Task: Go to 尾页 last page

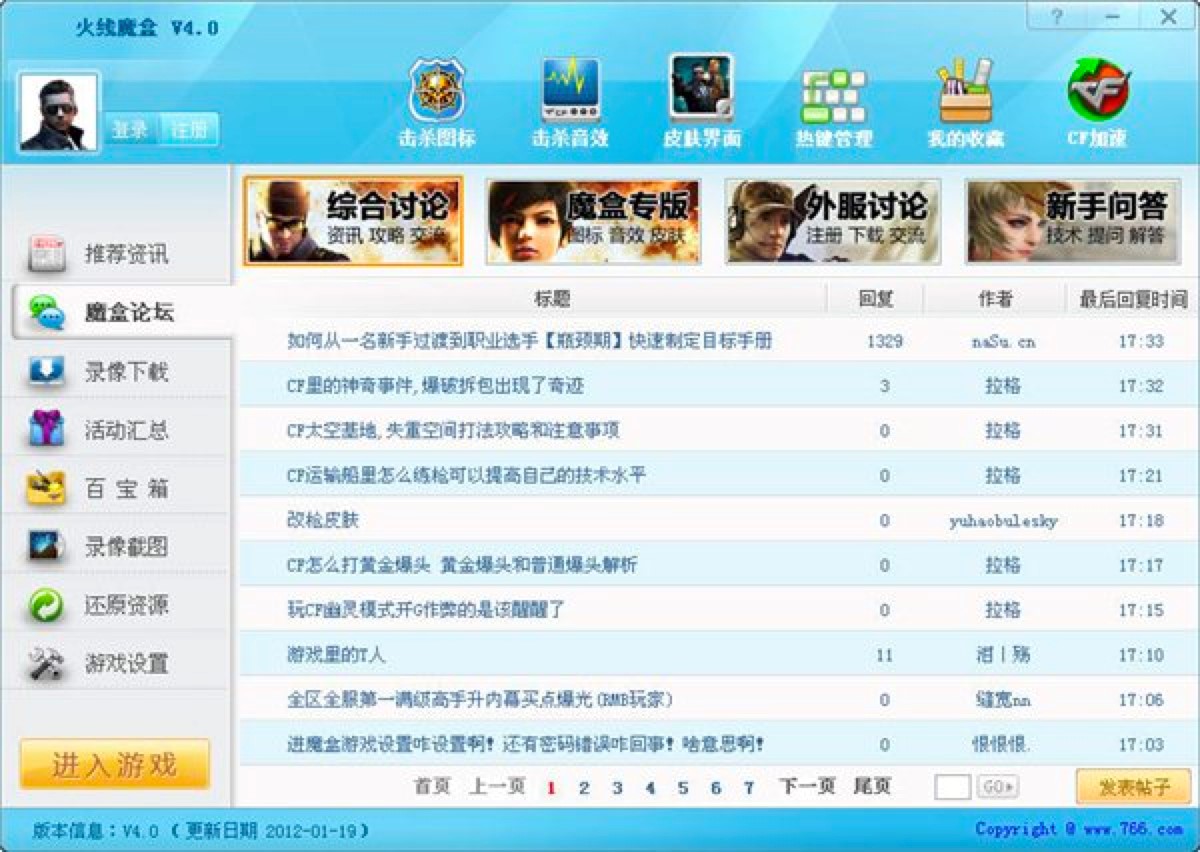Action: (x=872, y=787)
